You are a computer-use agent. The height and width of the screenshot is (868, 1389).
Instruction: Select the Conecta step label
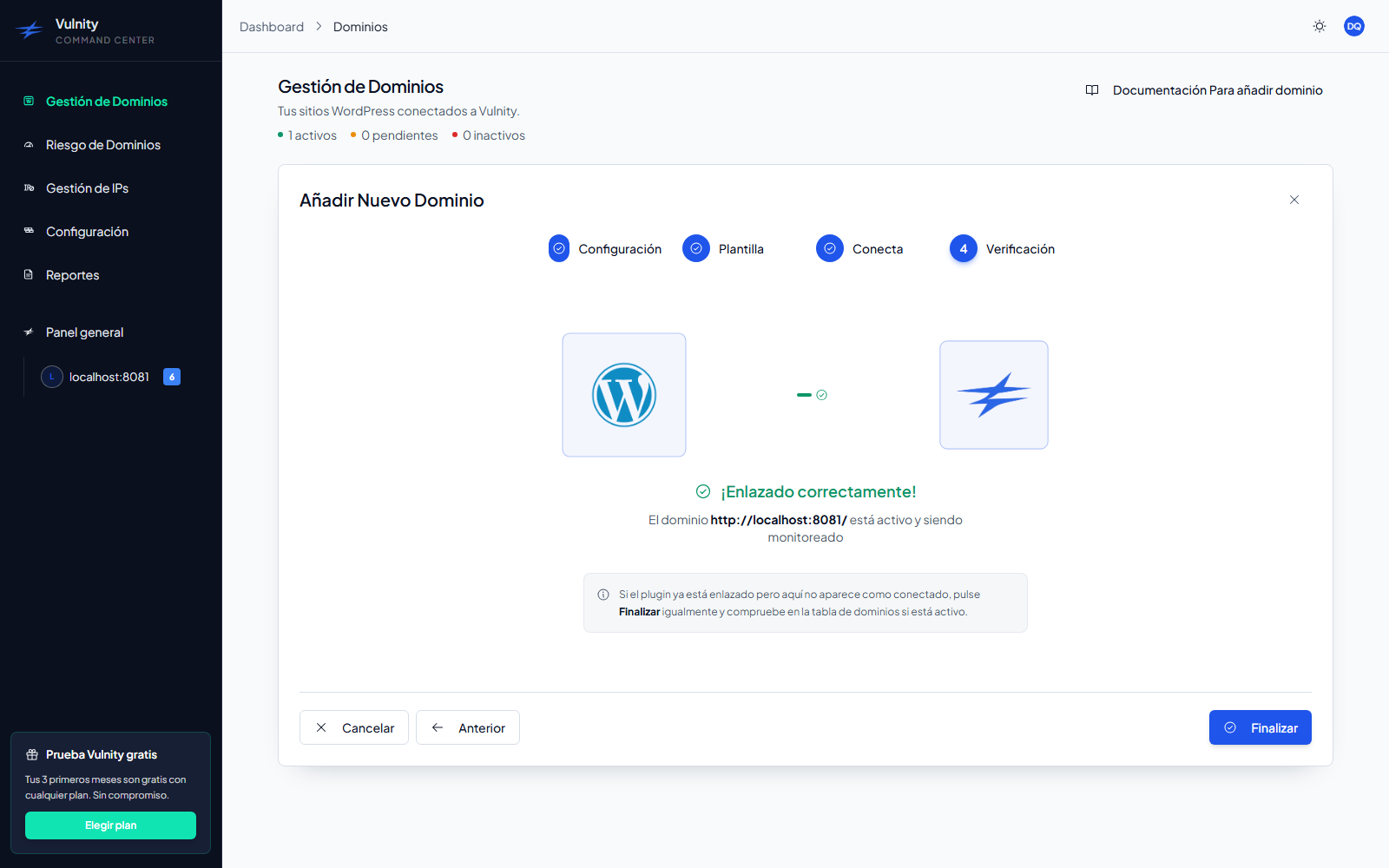point(878,249)
